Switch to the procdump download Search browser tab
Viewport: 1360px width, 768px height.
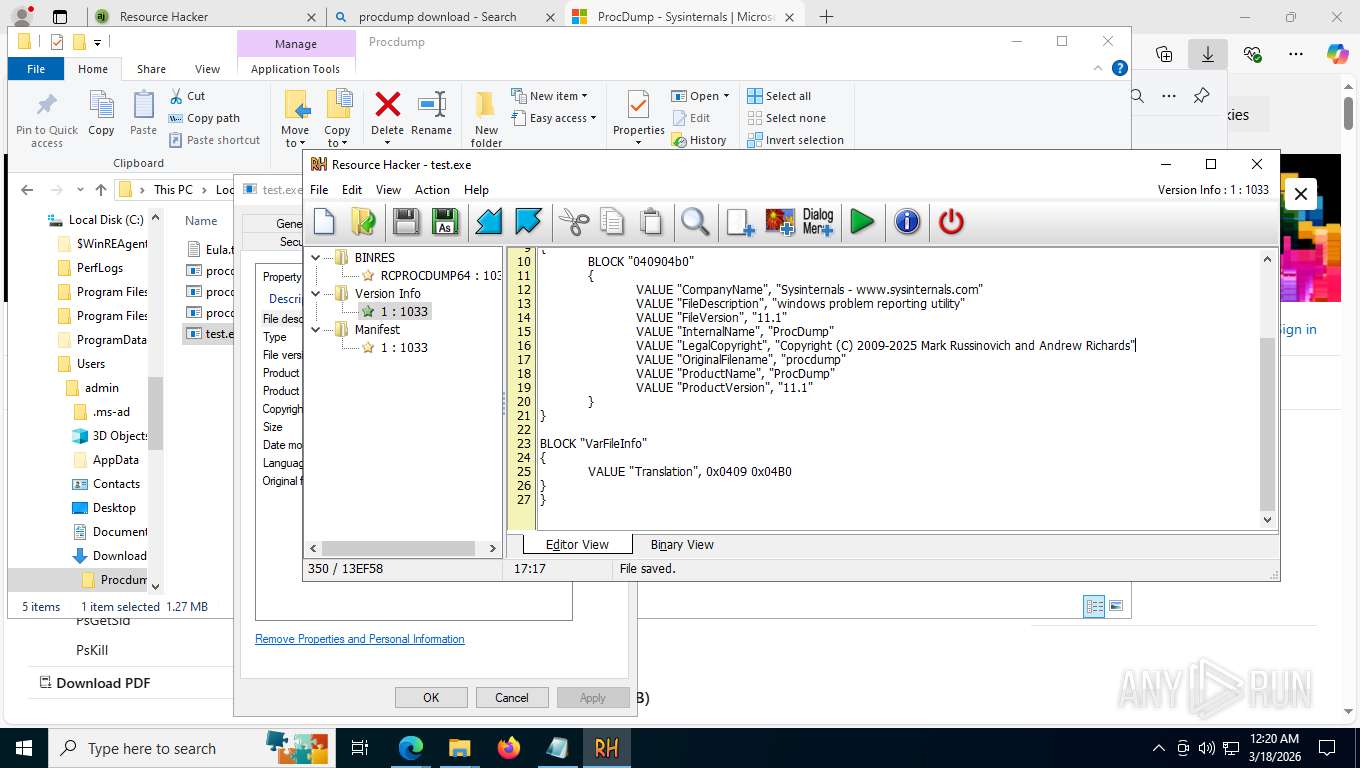tap(440, 17)
